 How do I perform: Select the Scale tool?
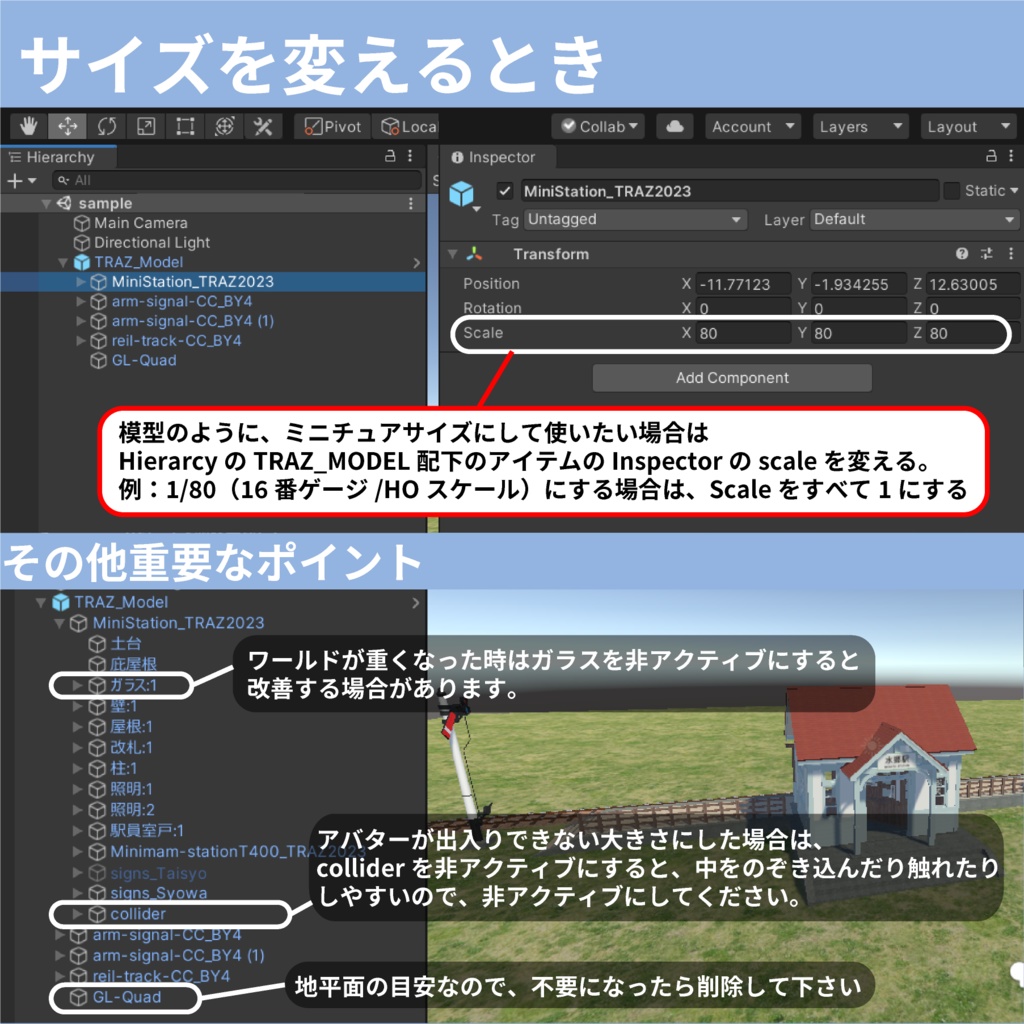click(146, 126)
